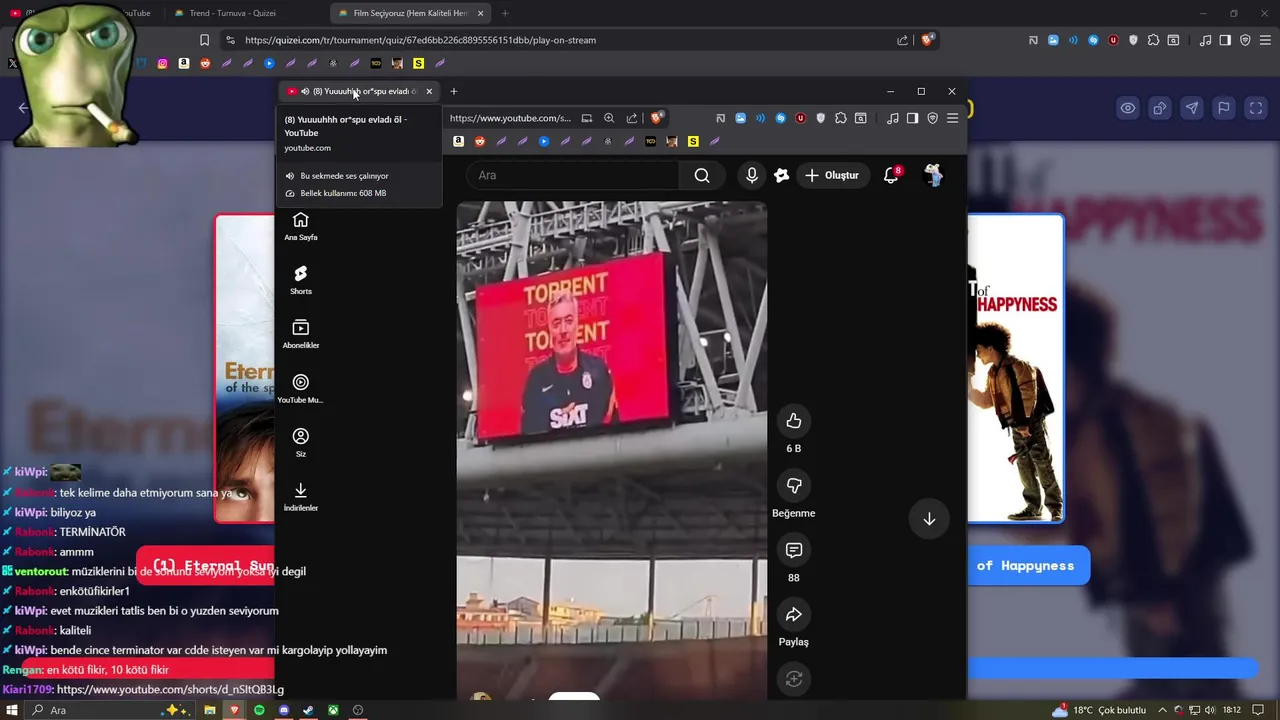This screenshot has height=720, width=1280.
Task: Dislike the Short via Beğenme icon
Action: coord(794,486)
